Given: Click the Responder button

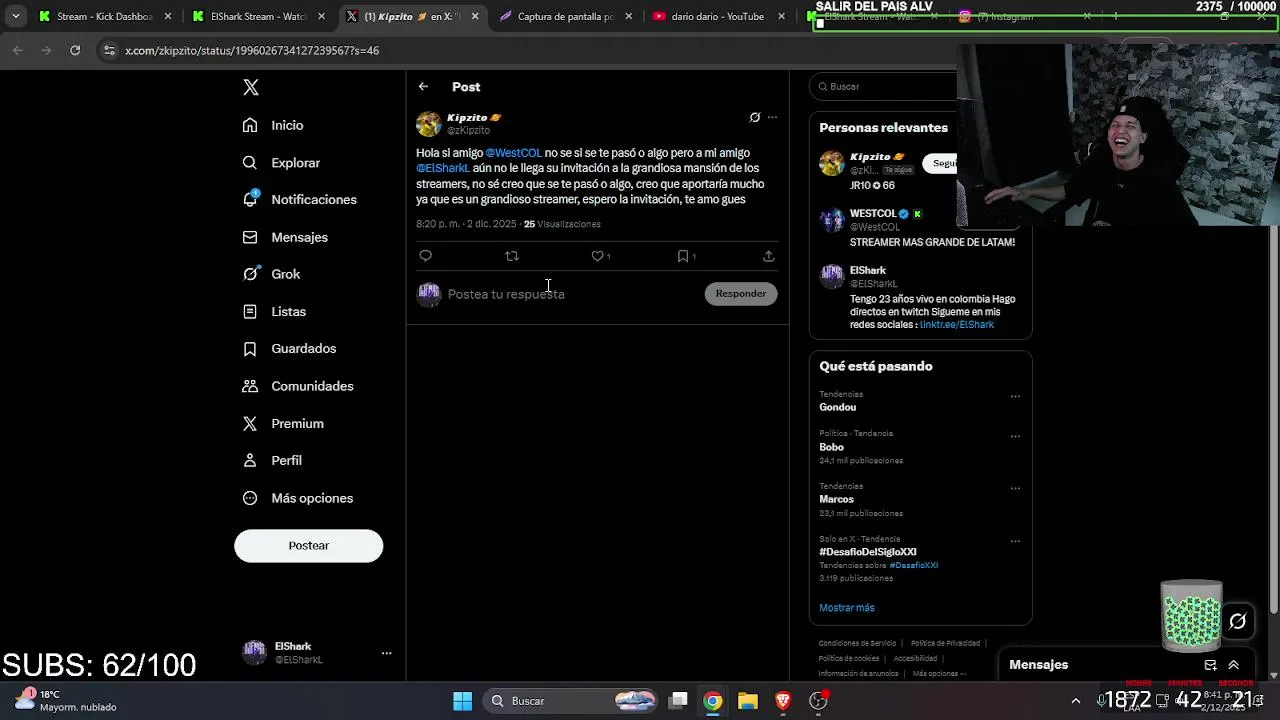Looking at the screenshot, I should tap(741, 294).
